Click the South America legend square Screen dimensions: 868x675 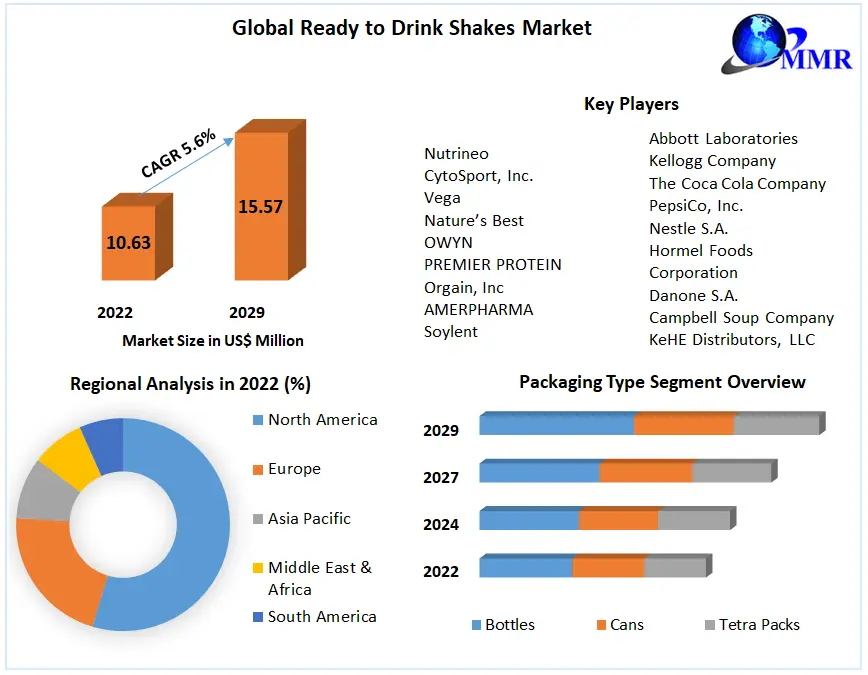pyautogui.click(x=257, y=617)
